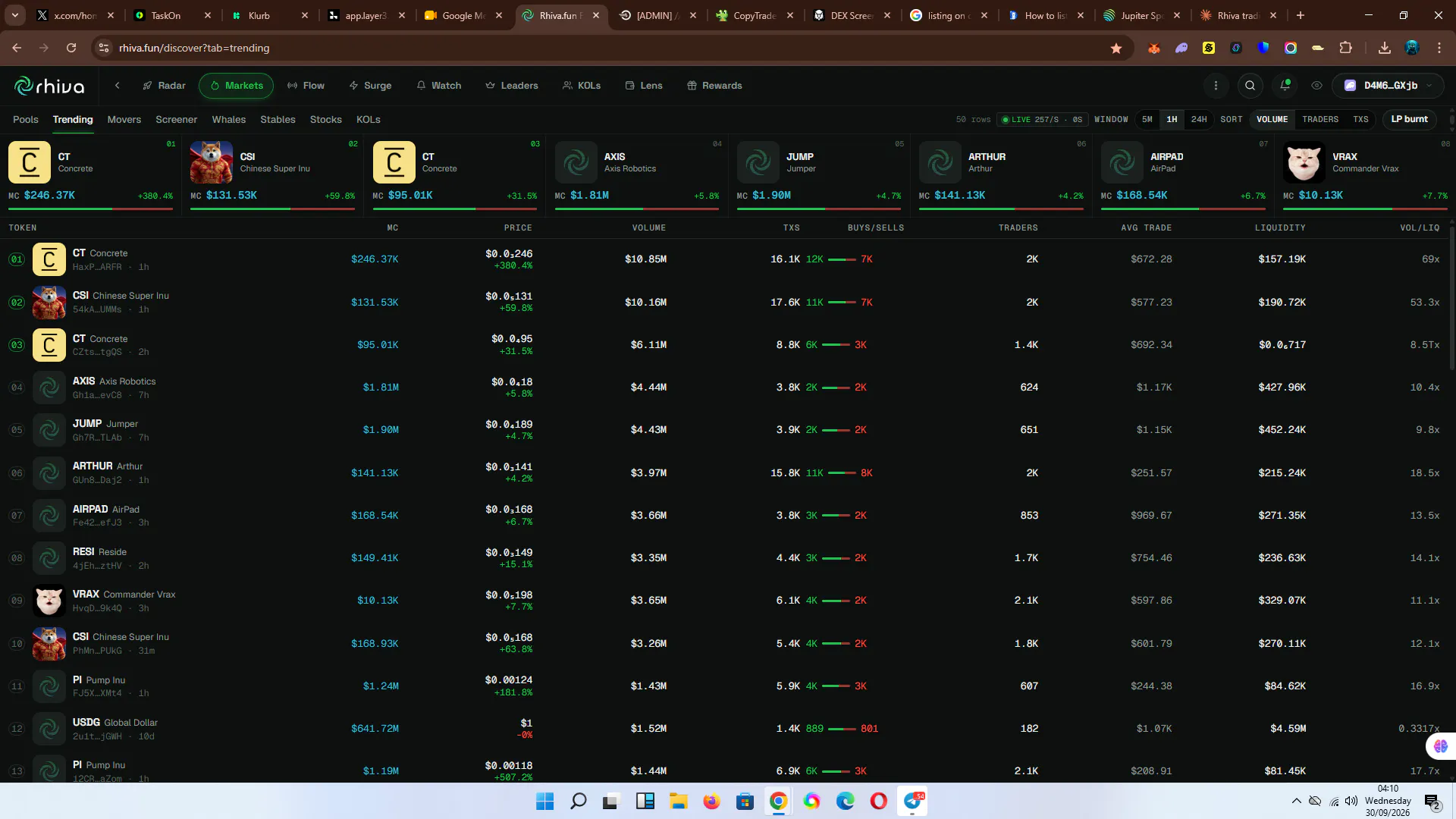The image size is (1456, 819).
Task: Switch to the Whales tab
Action: coord(228,120)
